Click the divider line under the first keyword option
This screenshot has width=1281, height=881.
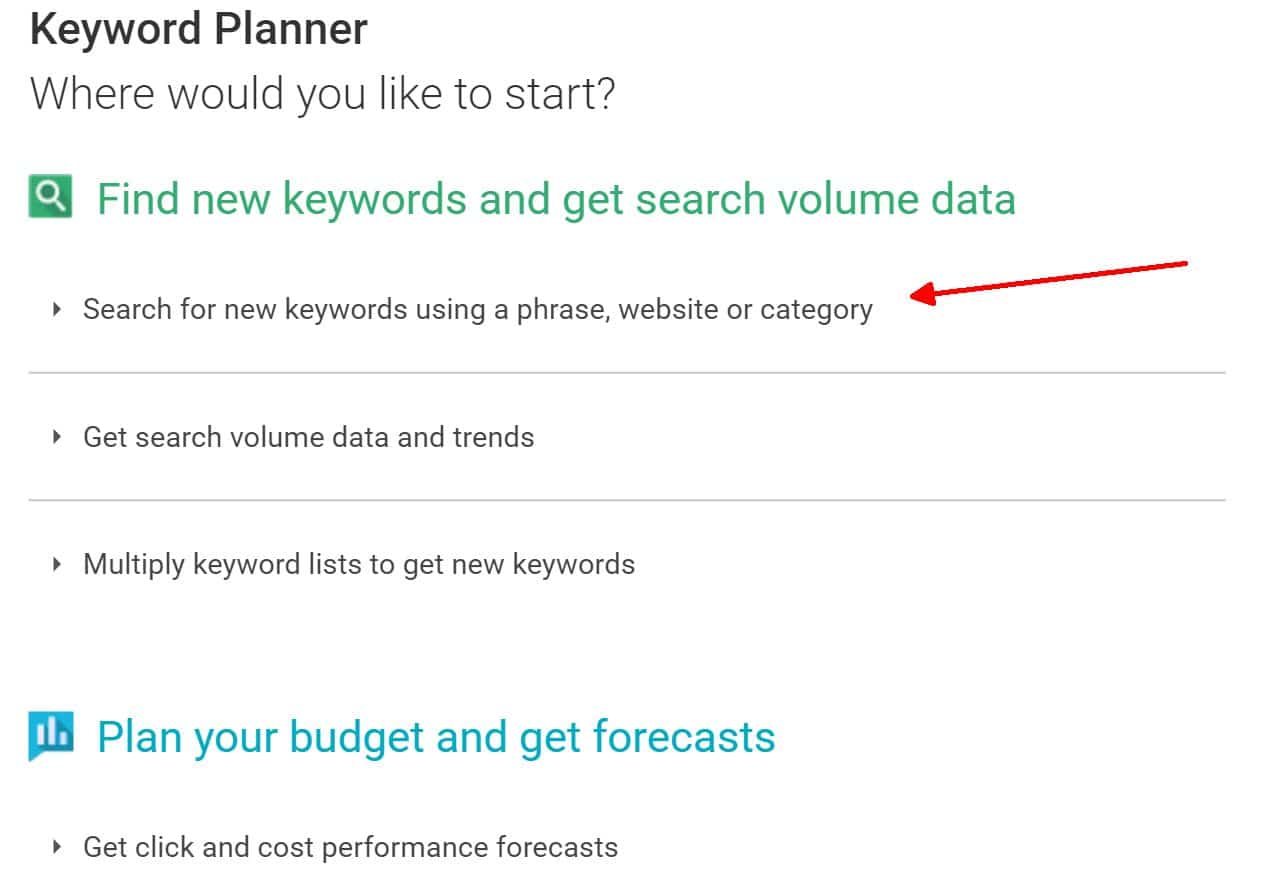click(x=627, y=373)
